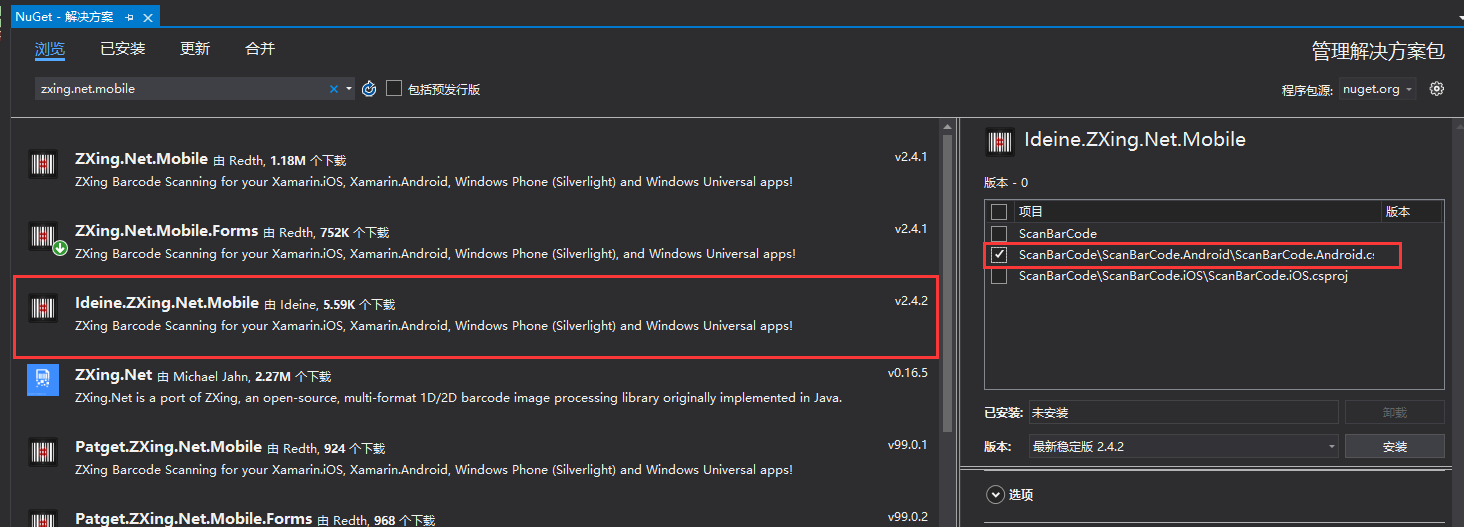Switch to 合并 tab
1464x527 pixels.
260,49
